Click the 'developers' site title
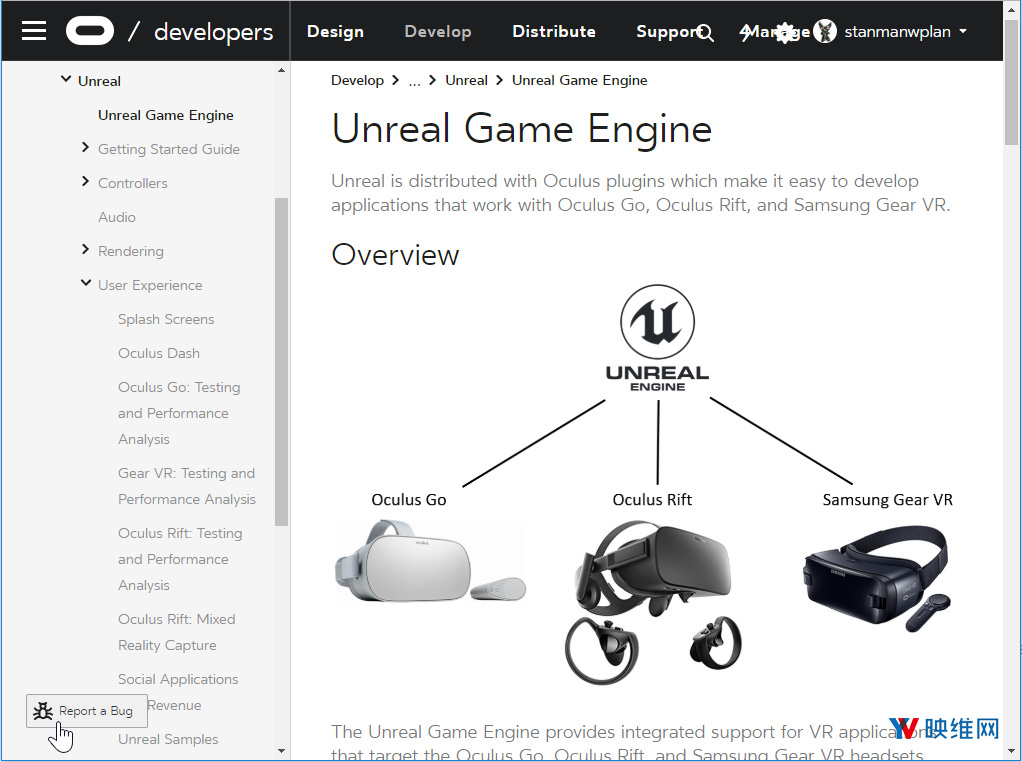The image size is (1022, 762). [x=214, y=32]
